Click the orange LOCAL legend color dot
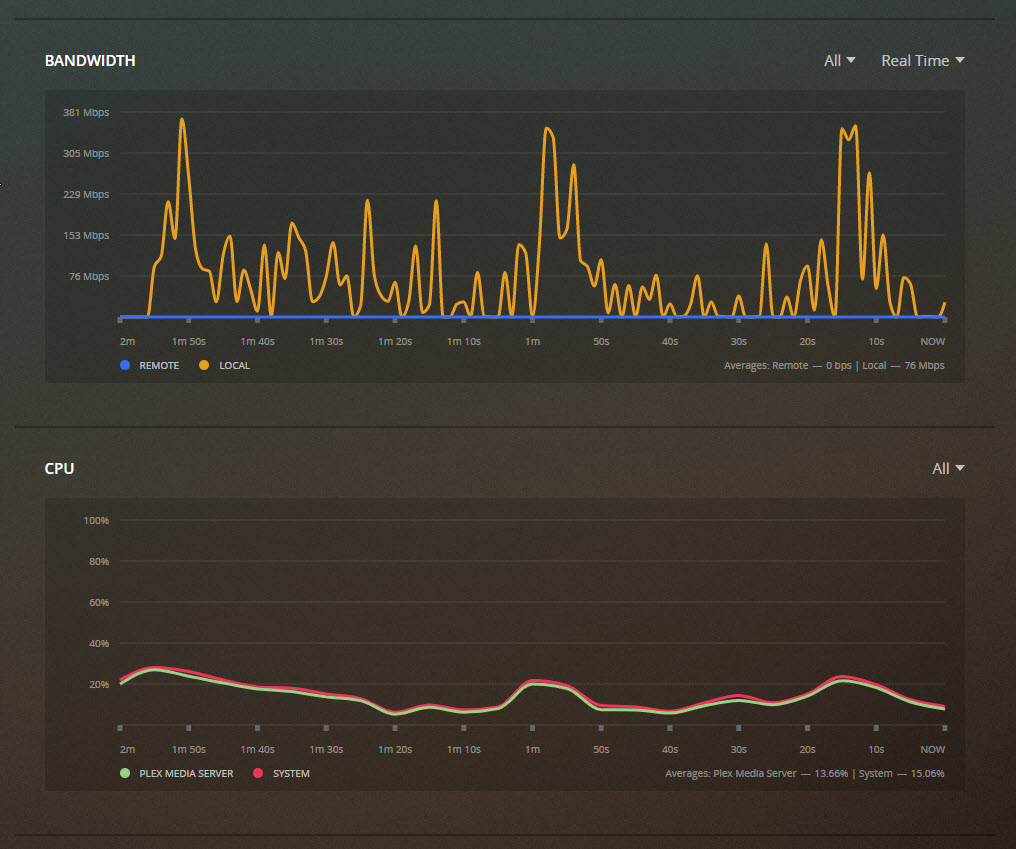Viewport: 1016px width, 849px height. point(205,366)
